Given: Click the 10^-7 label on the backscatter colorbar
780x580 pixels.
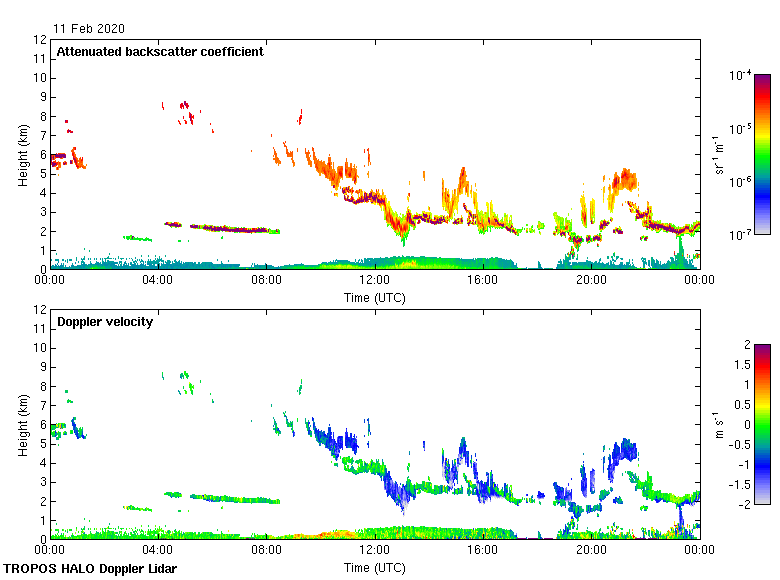Looking at the screenshot, I should point(740,235).
